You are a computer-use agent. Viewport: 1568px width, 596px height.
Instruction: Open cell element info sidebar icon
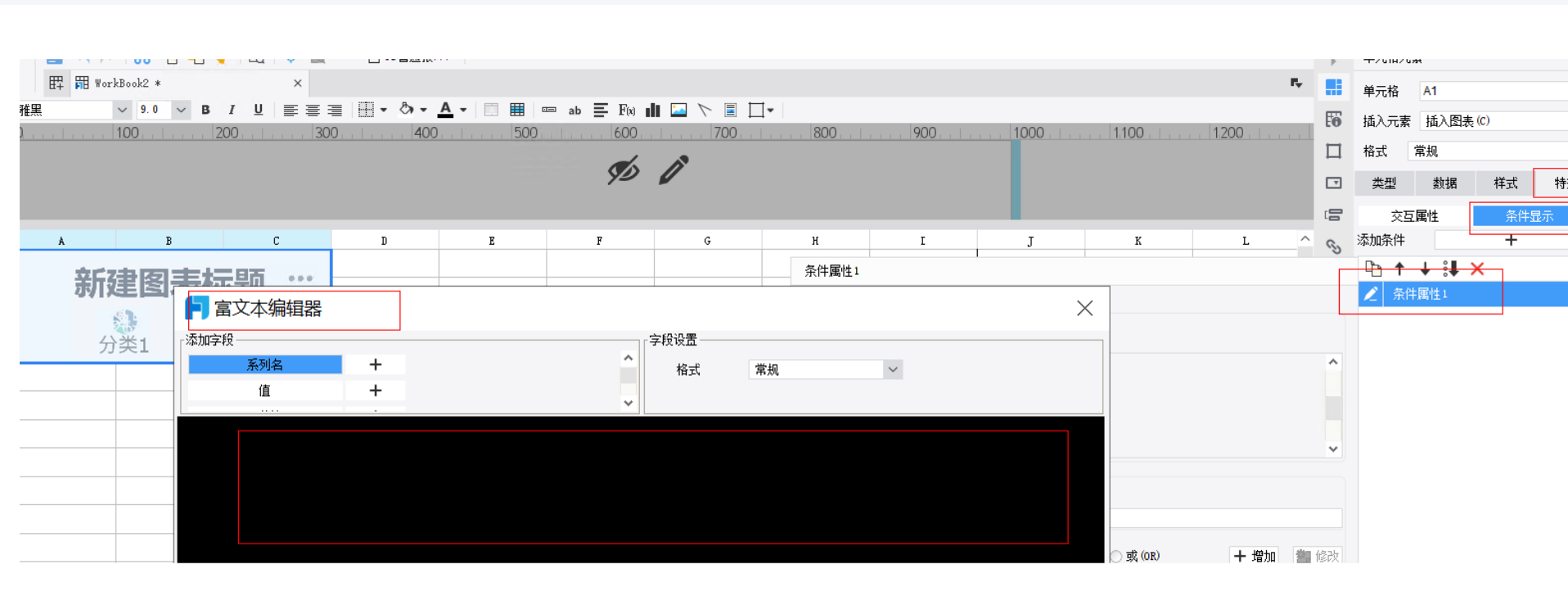(x=1334, y=120)
